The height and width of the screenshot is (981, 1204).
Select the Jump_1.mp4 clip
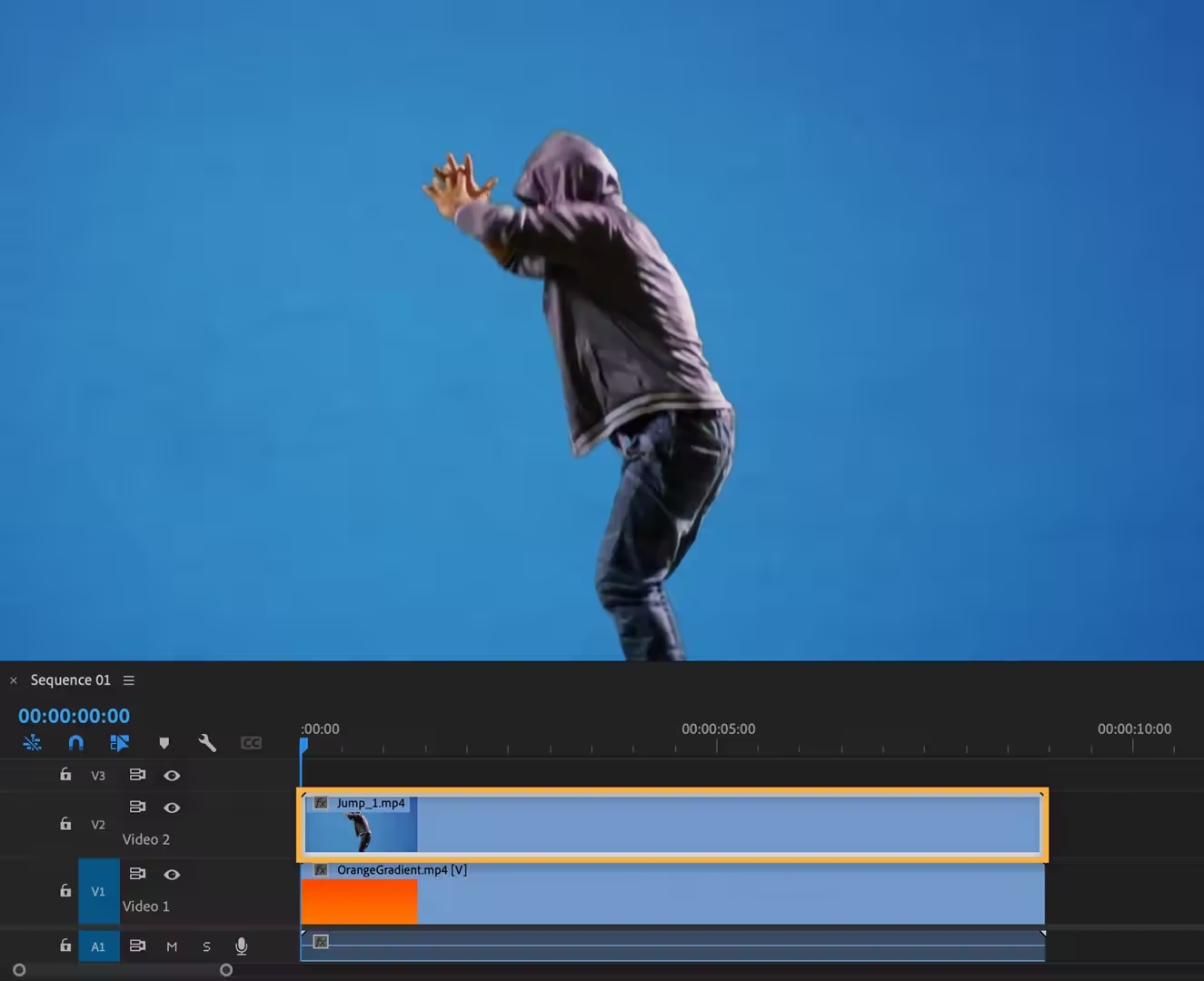(x=672, y=825)
